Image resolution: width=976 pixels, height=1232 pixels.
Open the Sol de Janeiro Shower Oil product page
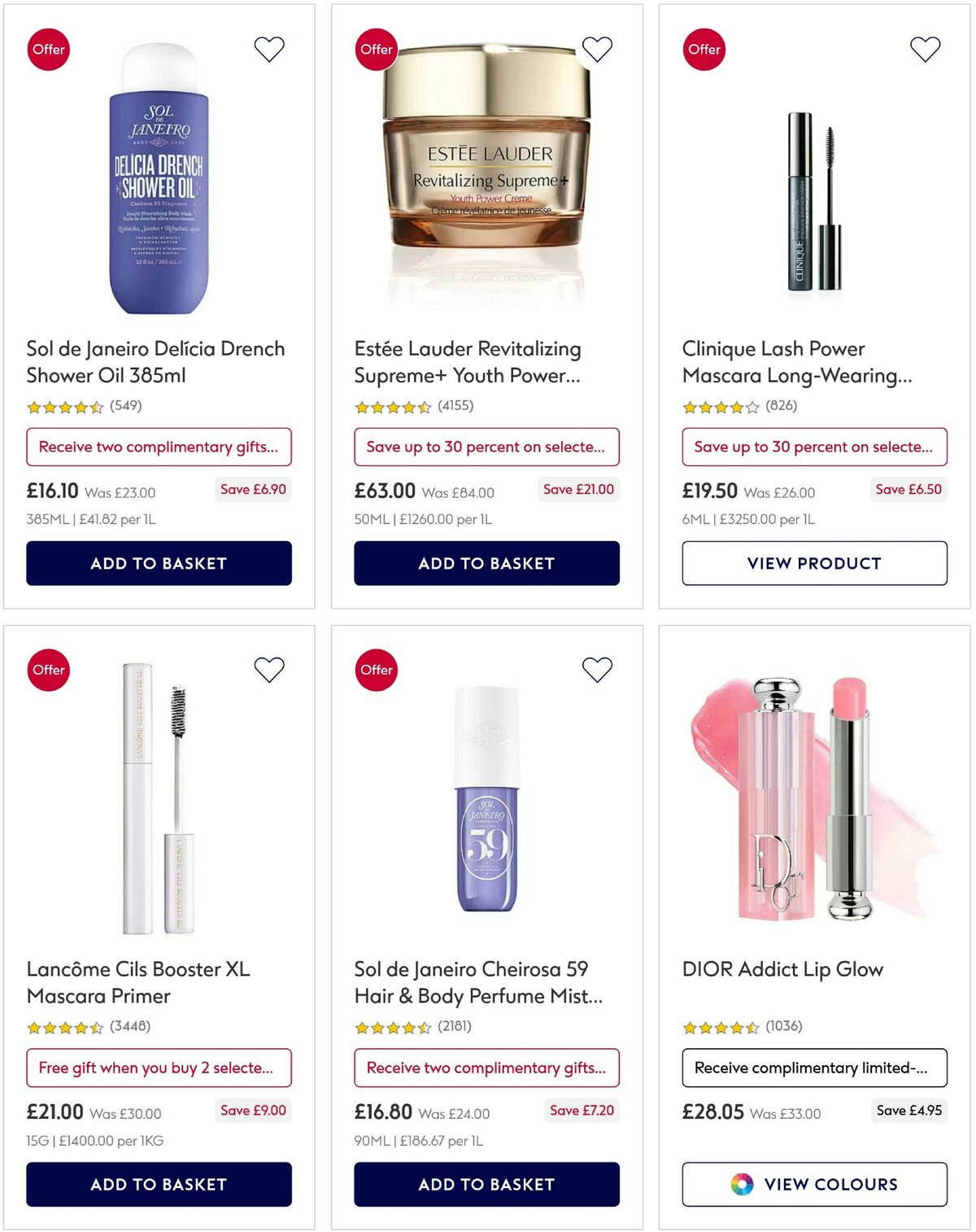coord(155,361)
